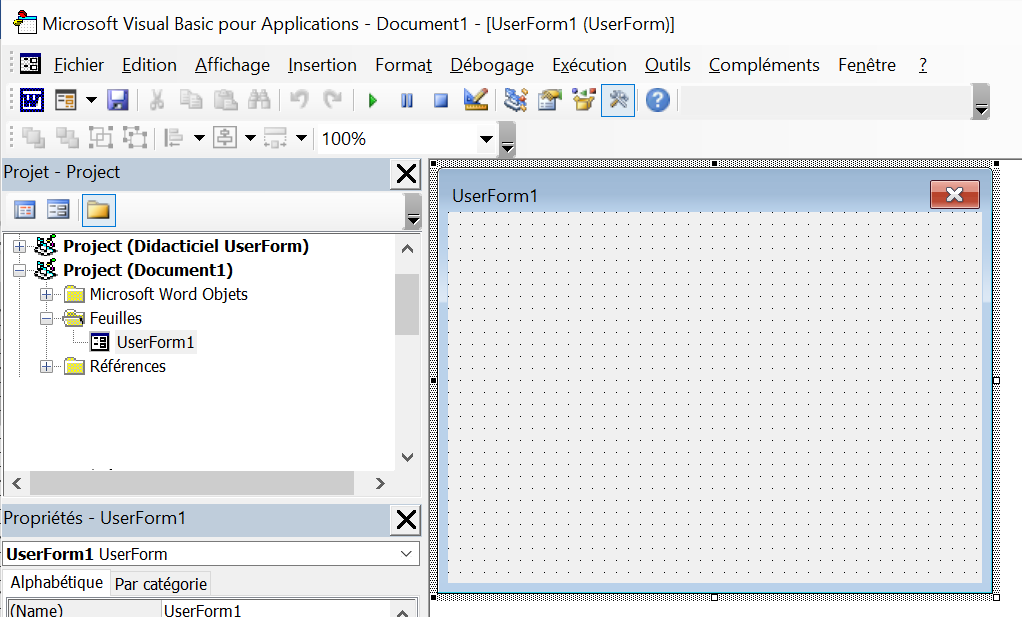Click the blue Help question mark icon
The image size is (1022, 617).
[x=657, y=100]
